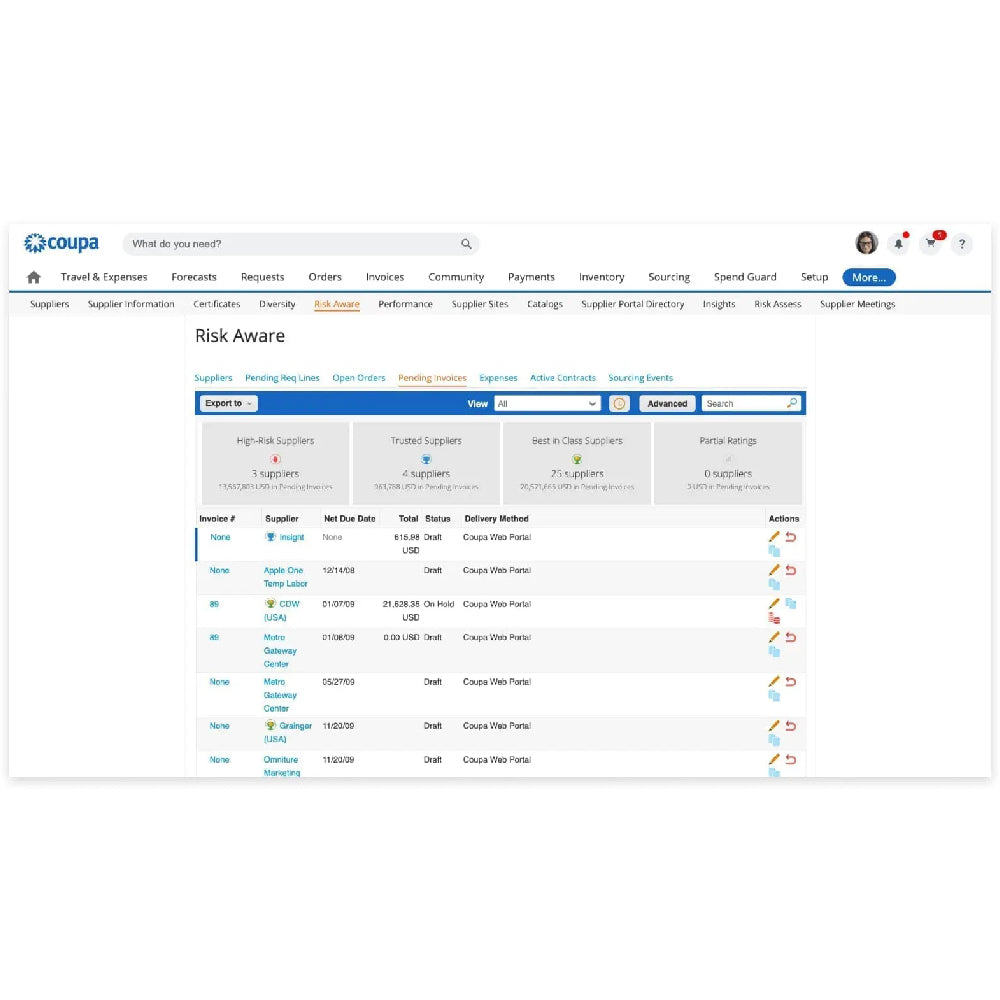Open the Travel & Expenses menu
The height and width of the screenshot is (1000, 1000).
[x=104, y=277]
